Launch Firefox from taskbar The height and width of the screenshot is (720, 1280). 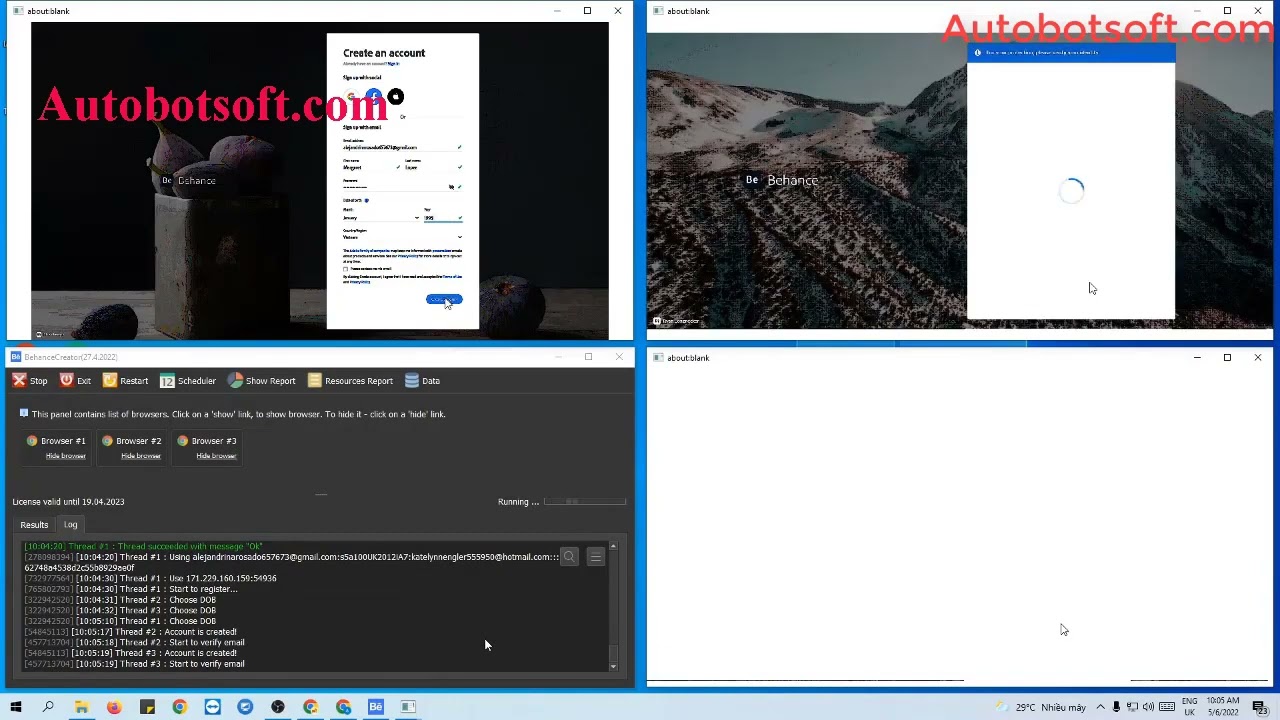click(114, 707)
